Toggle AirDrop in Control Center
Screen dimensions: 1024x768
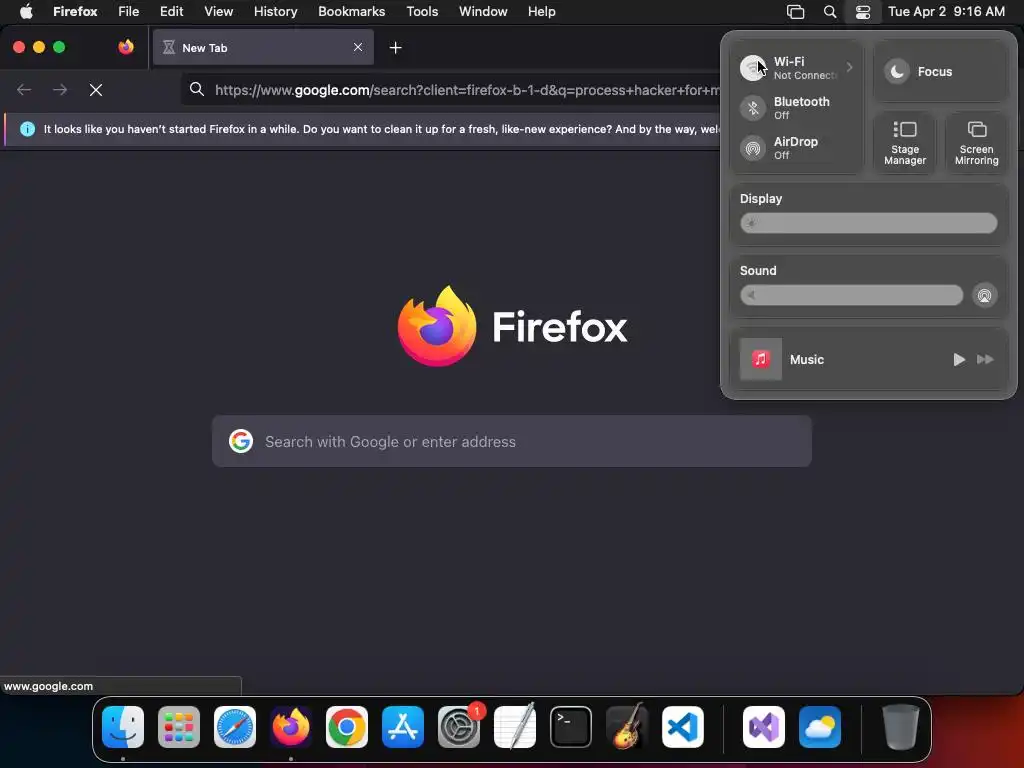(753, 148)
